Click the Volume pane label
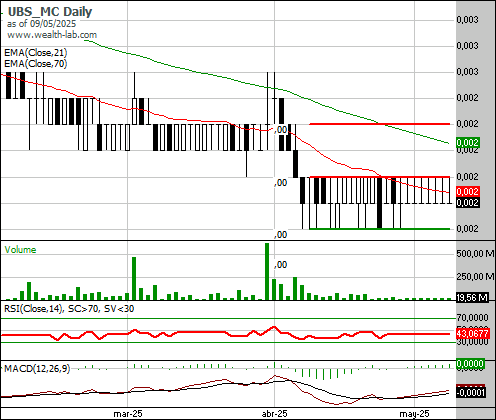 pyautogui.click(x=20, y=250)
